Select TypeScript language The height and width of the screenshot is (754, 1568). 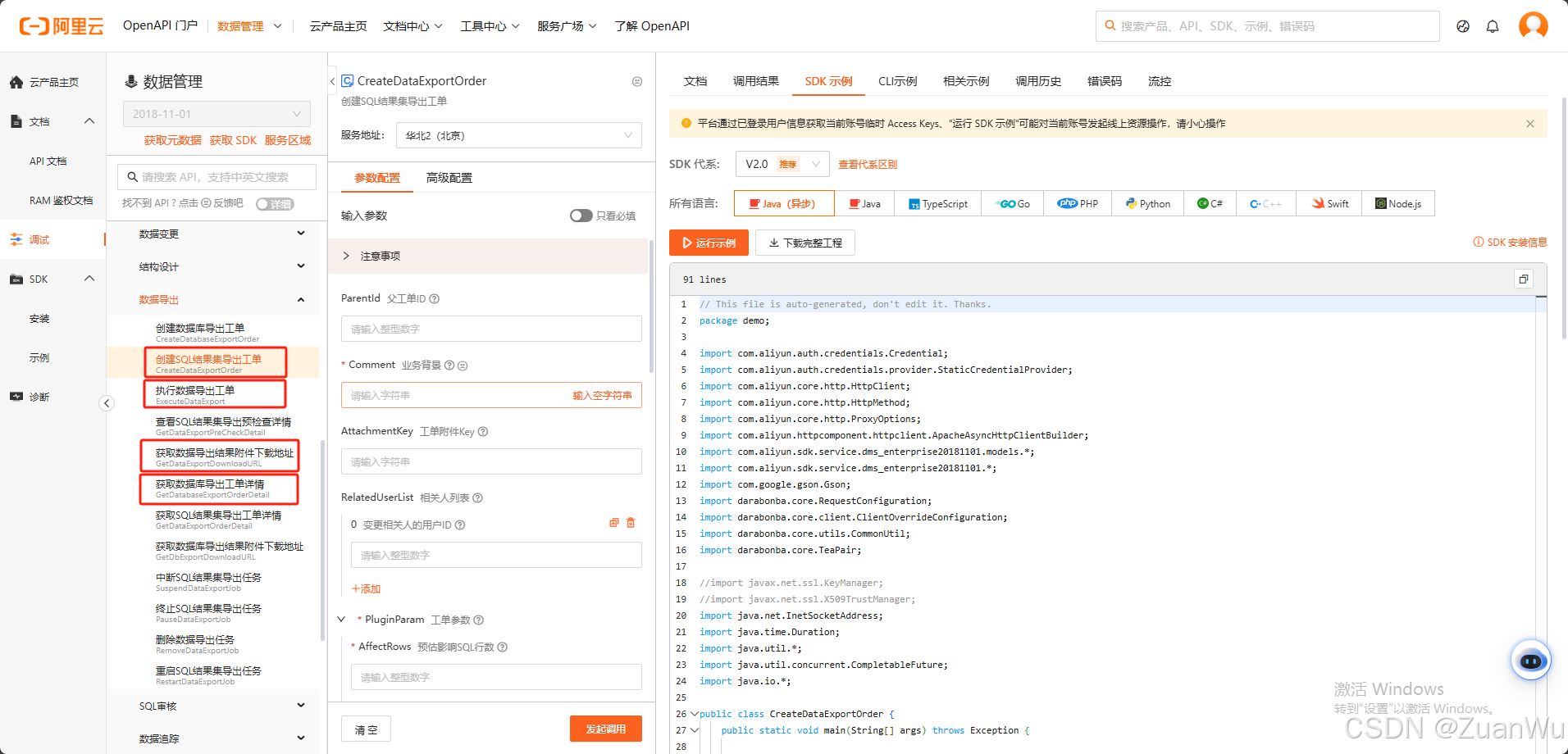pyautogui.click(x=937, y=203)
